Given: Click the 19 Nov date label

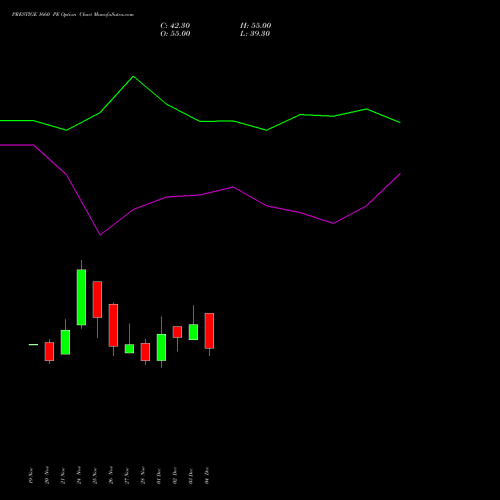Looking at the screenshot, I should (31, 475).
